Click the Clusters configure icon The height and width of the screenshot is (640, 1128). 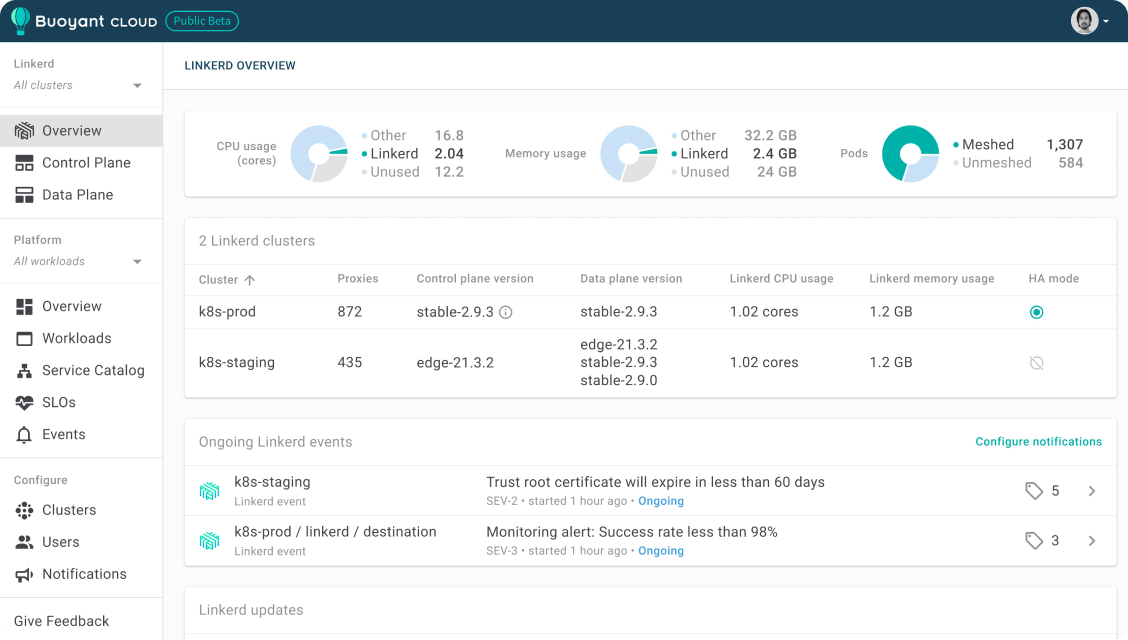[24, 510]
